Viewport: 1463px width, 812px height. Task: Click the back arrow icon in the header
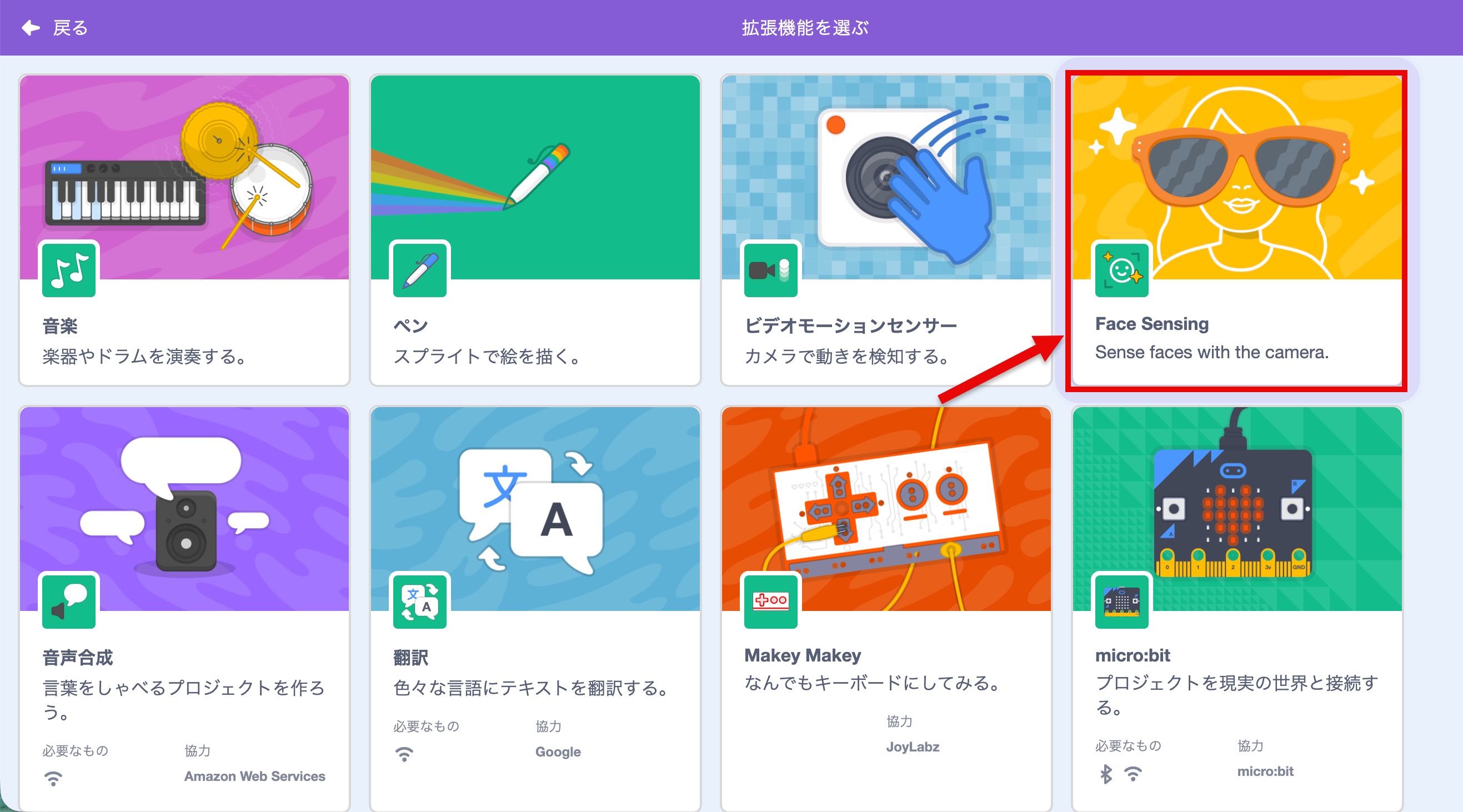tap(30, 27)
